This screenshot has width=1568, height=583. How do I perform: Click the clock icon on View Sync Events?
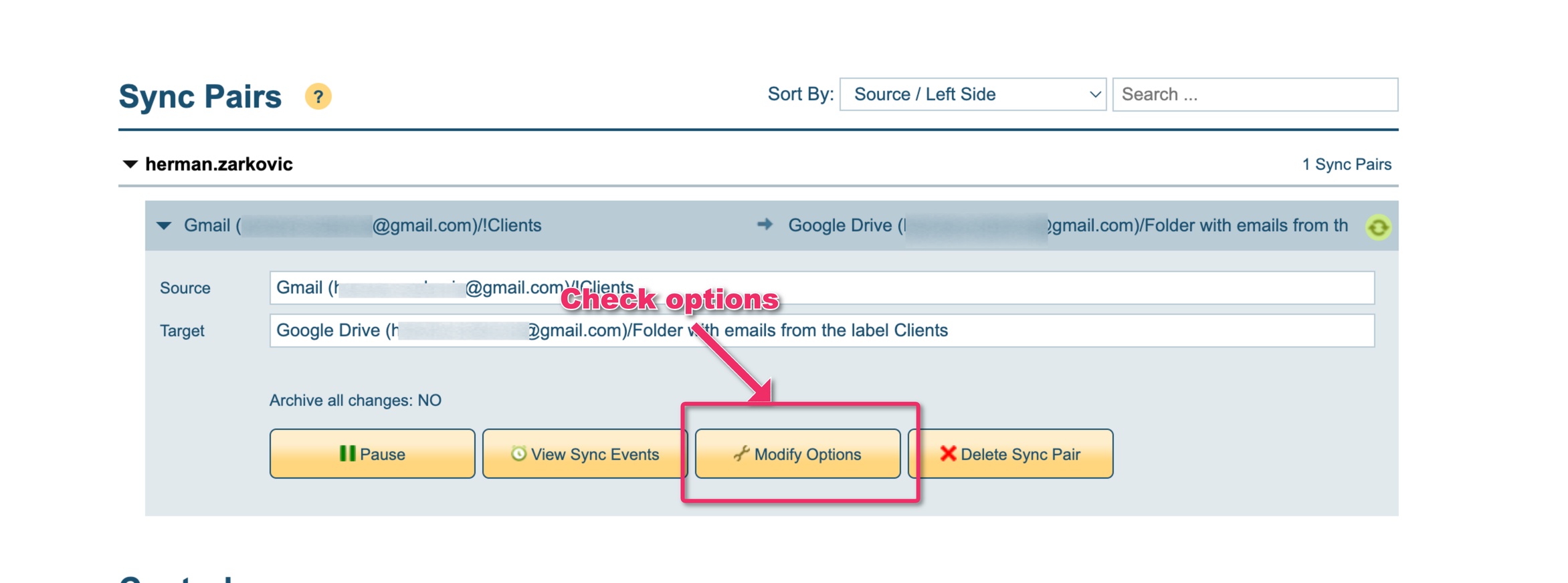tap(518, 454)
